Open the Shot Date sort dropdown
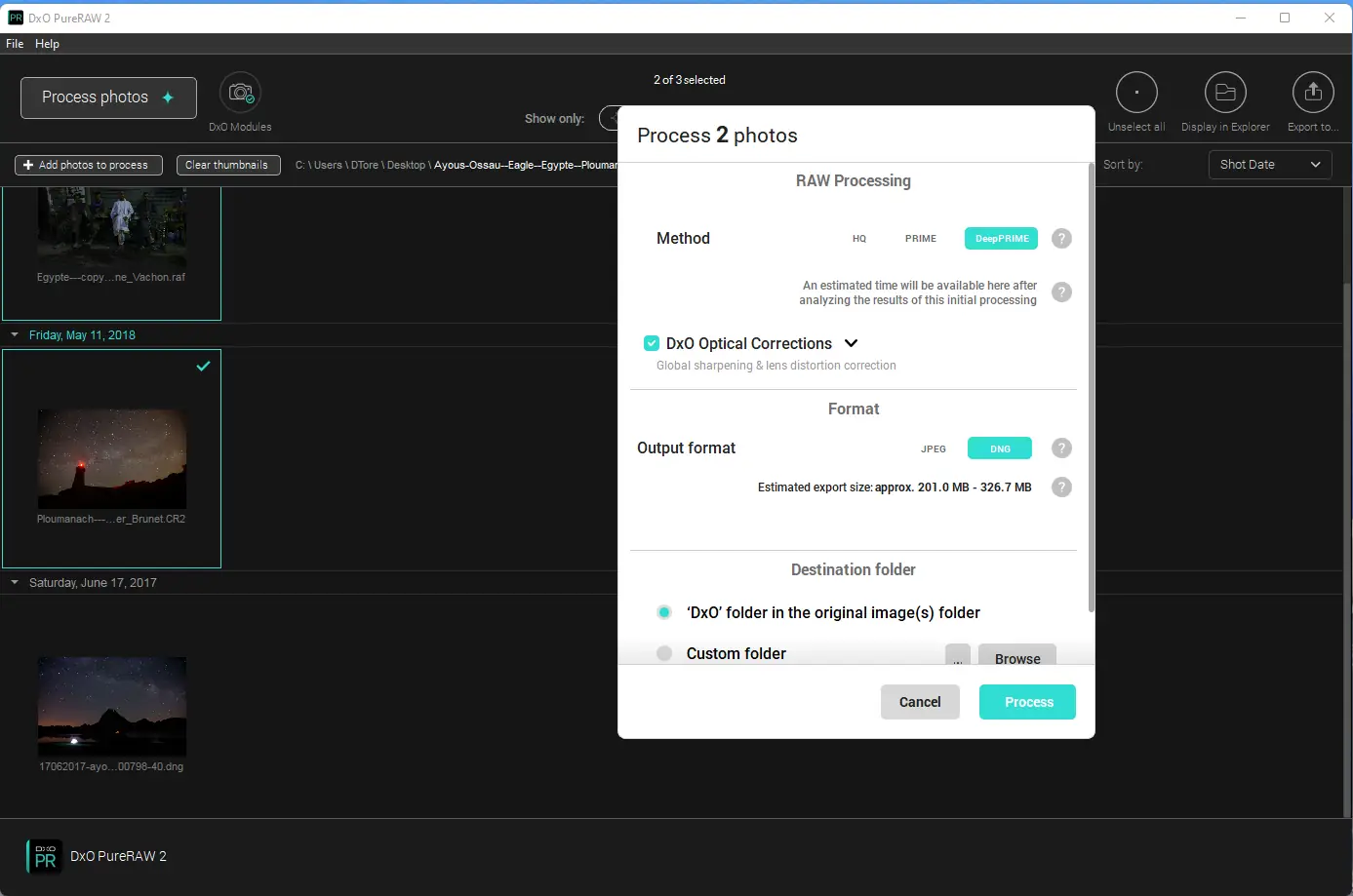This screenshot has height=896, width=1353. click(1270, 165)
